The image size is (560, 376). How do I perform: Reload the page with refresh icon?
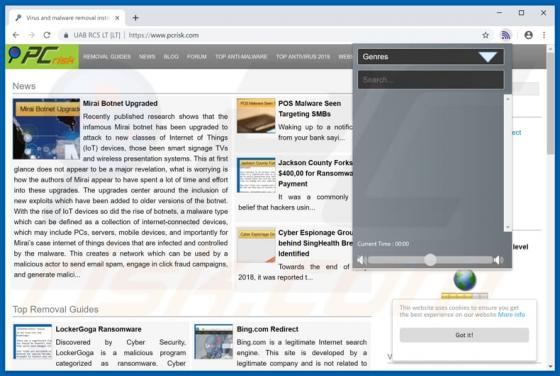(47, 35)
